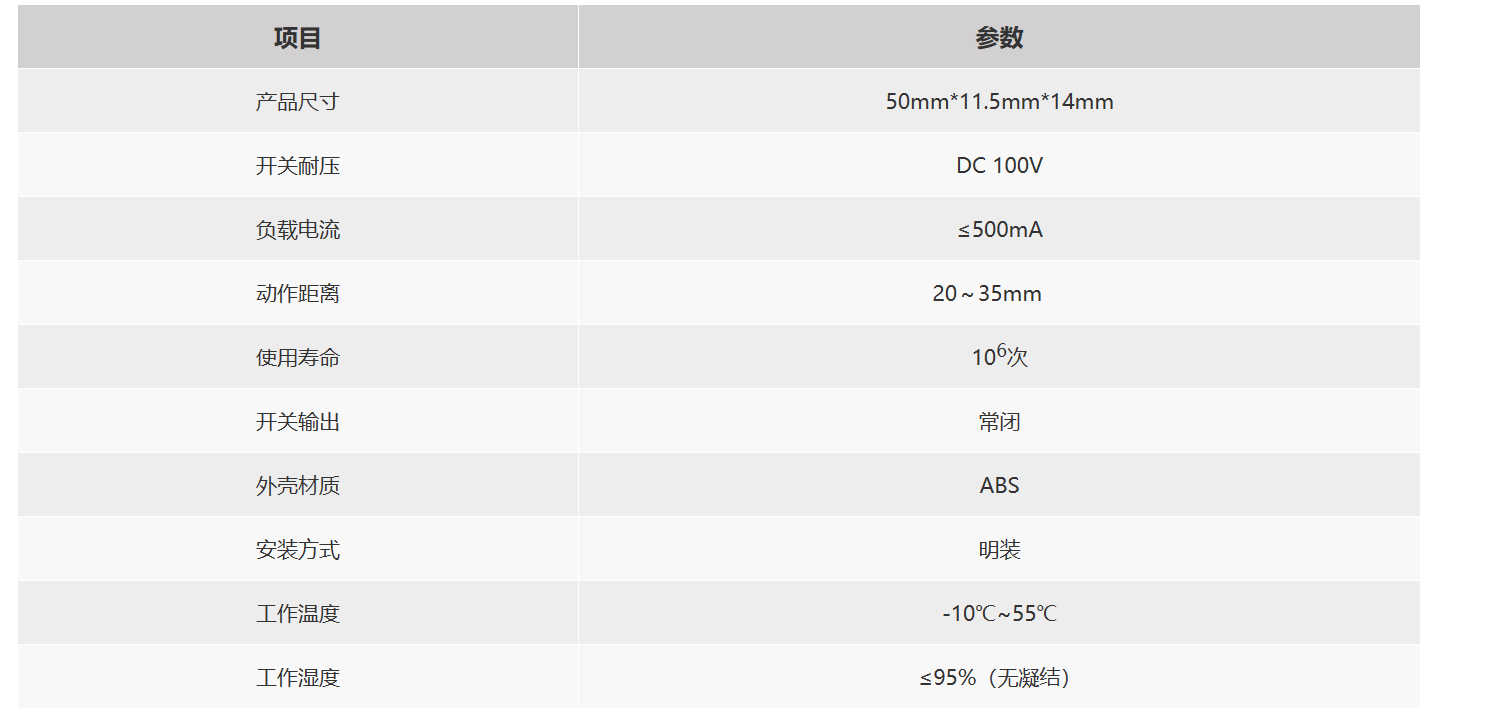Select the 开关耐压 row label
Screen dimensions: 1497x728
pos(298,165)
